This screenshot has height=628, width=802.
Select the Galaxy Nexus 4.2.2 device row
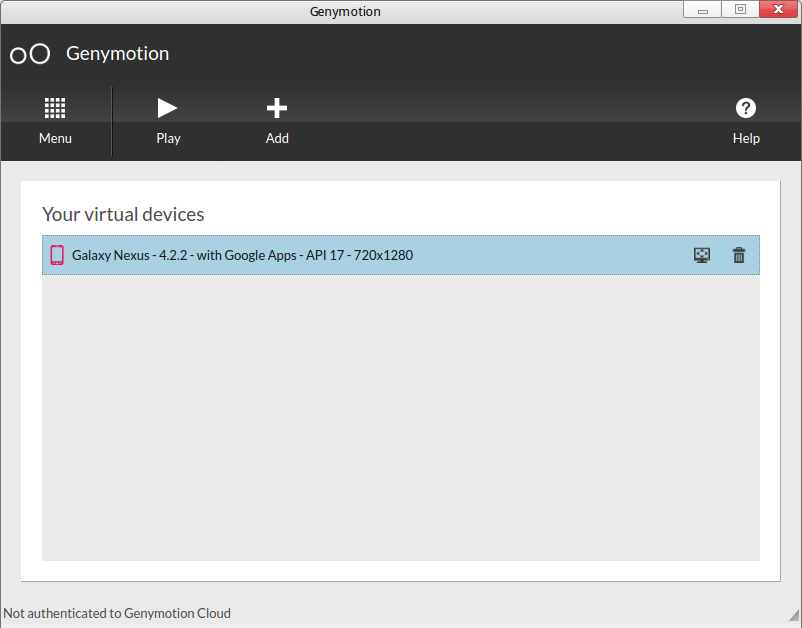[x=400, y=255]
